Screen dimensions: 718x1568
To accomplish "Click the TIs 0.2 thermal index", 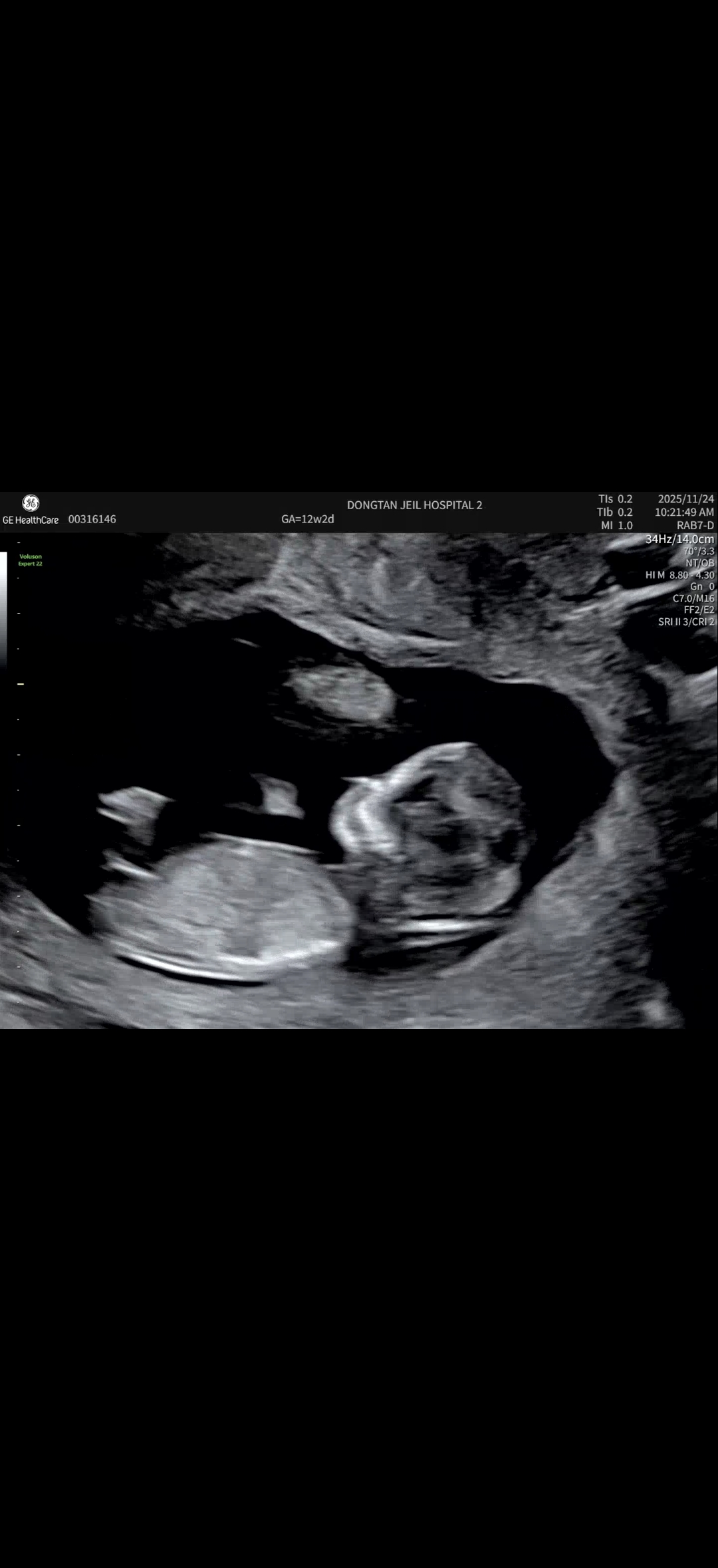I will coord(615,499).
